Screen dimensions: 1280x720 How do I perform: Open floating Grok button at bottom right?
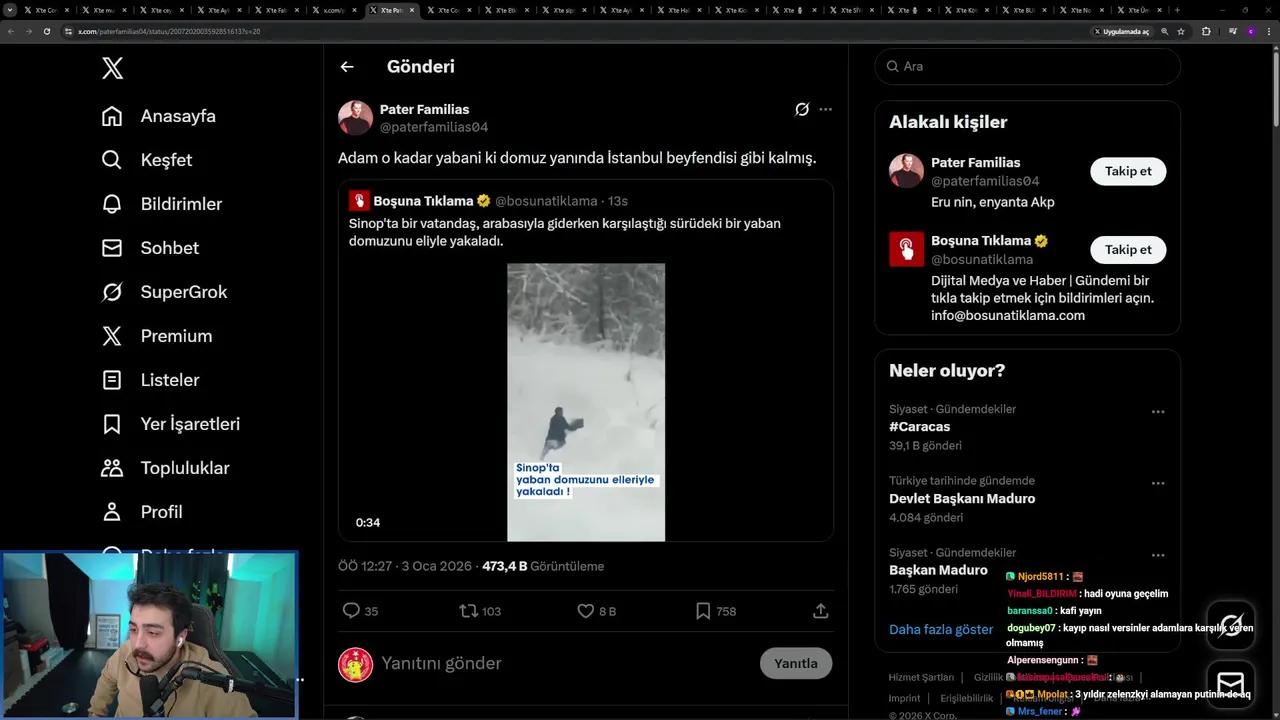pyautogui.click(x=1231, y=626)
